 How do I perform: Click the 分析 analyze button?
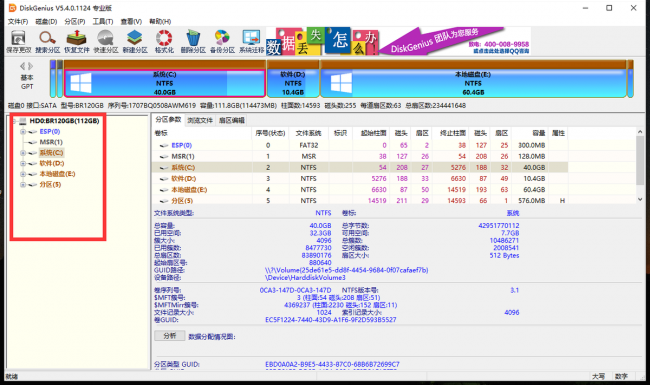tap(170, 336)
